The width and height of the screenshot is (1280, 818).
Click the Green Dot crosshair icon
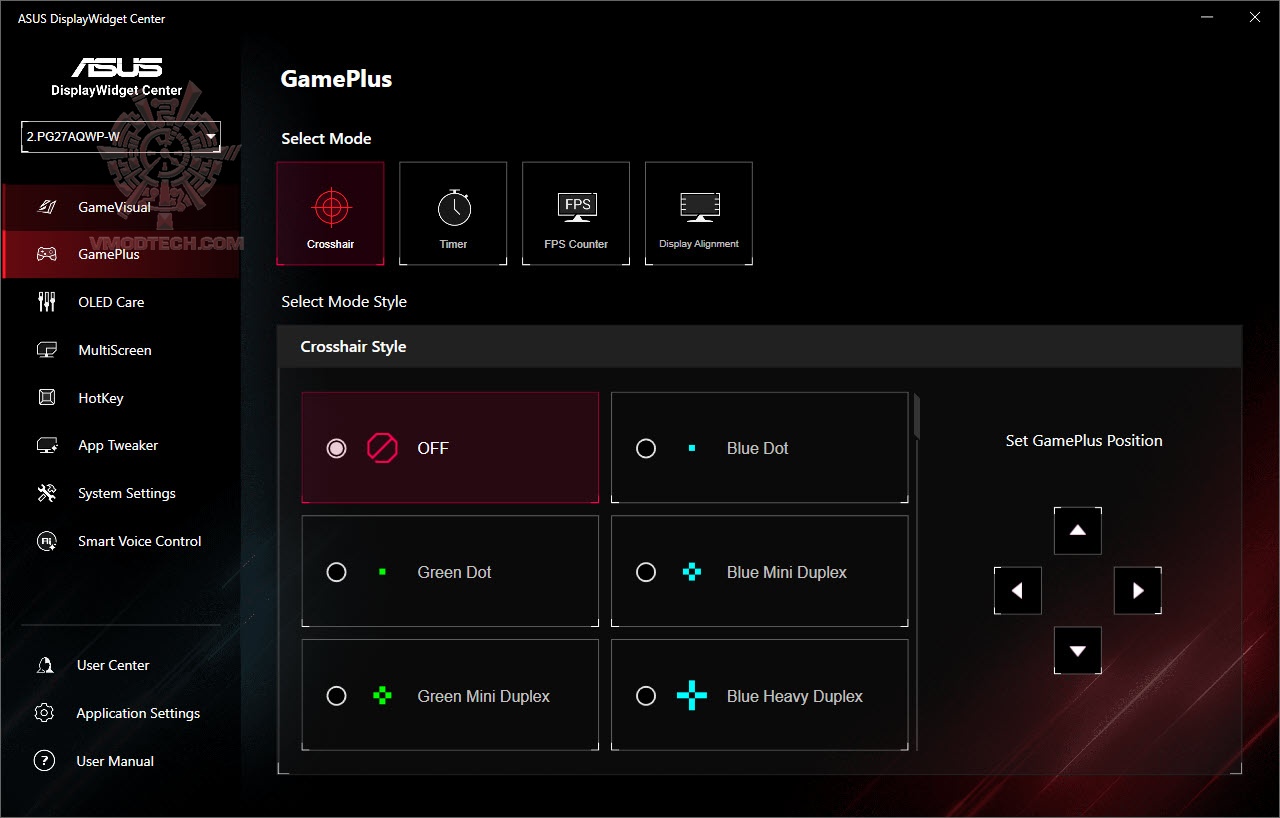click(382, 572)
